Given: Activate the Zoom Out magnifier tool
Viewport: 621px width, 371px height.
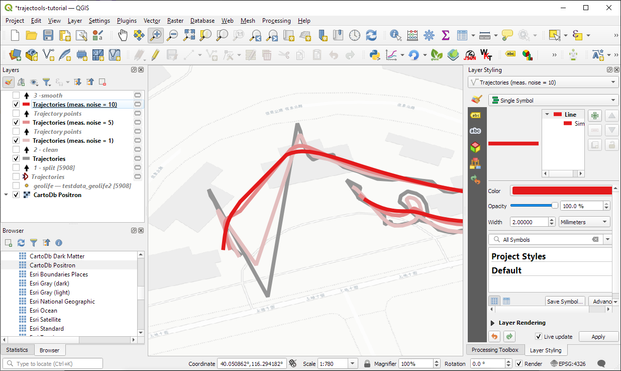Looking at the screenshot, I should click(x=172, y=35).
